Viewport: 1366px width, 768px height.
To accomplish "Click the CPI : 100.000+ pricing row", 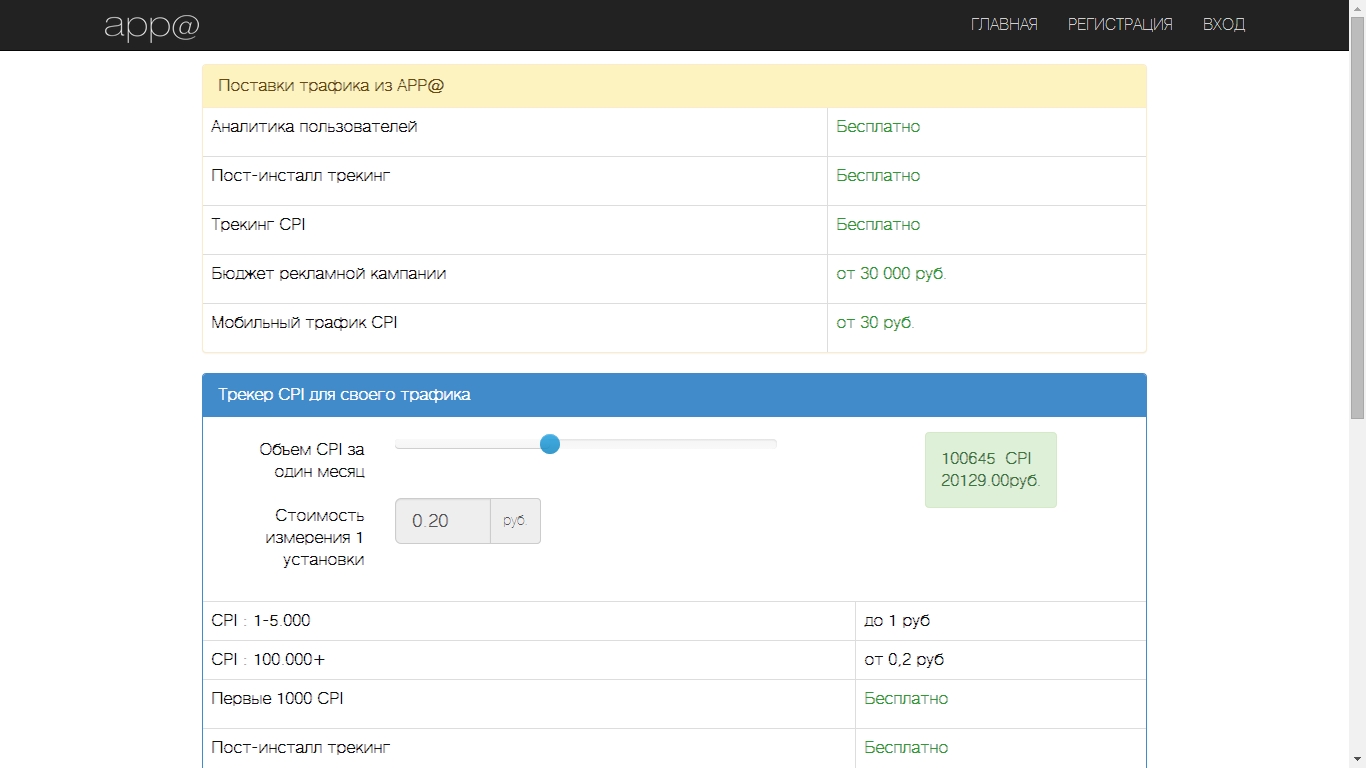I will [268, 660].
